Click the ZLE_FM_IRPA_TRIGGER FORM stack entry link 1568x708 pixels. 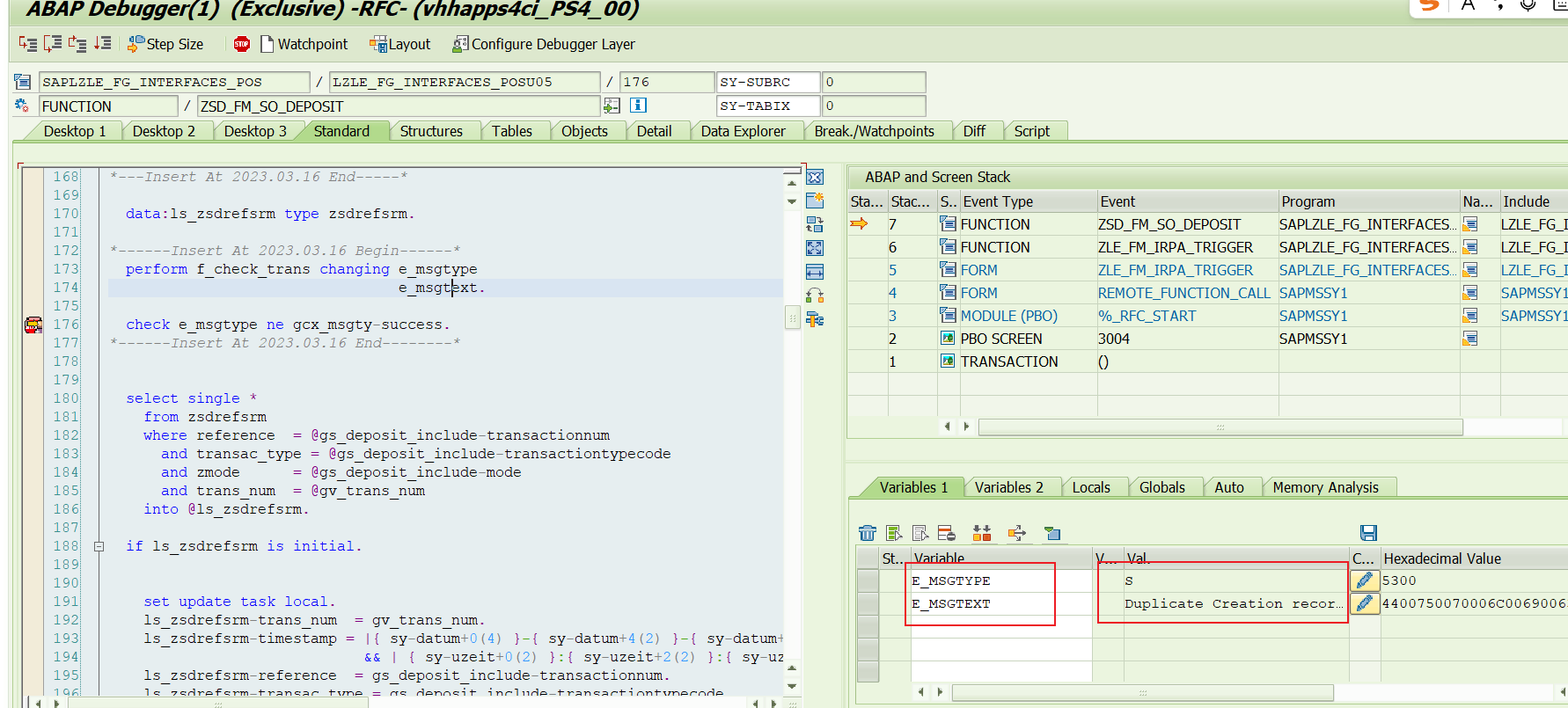(x=1175, y=270)
